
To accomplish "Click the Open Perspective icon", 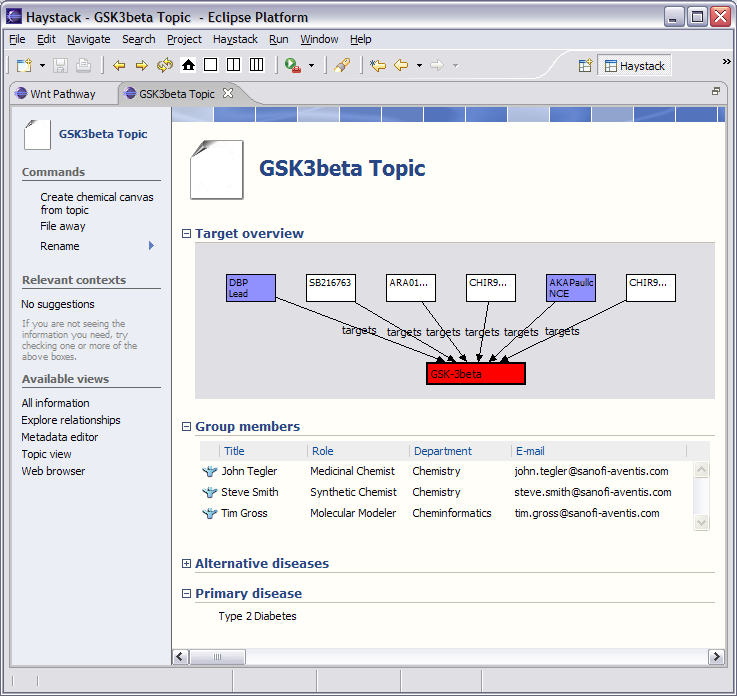I will tap(586, 66).
